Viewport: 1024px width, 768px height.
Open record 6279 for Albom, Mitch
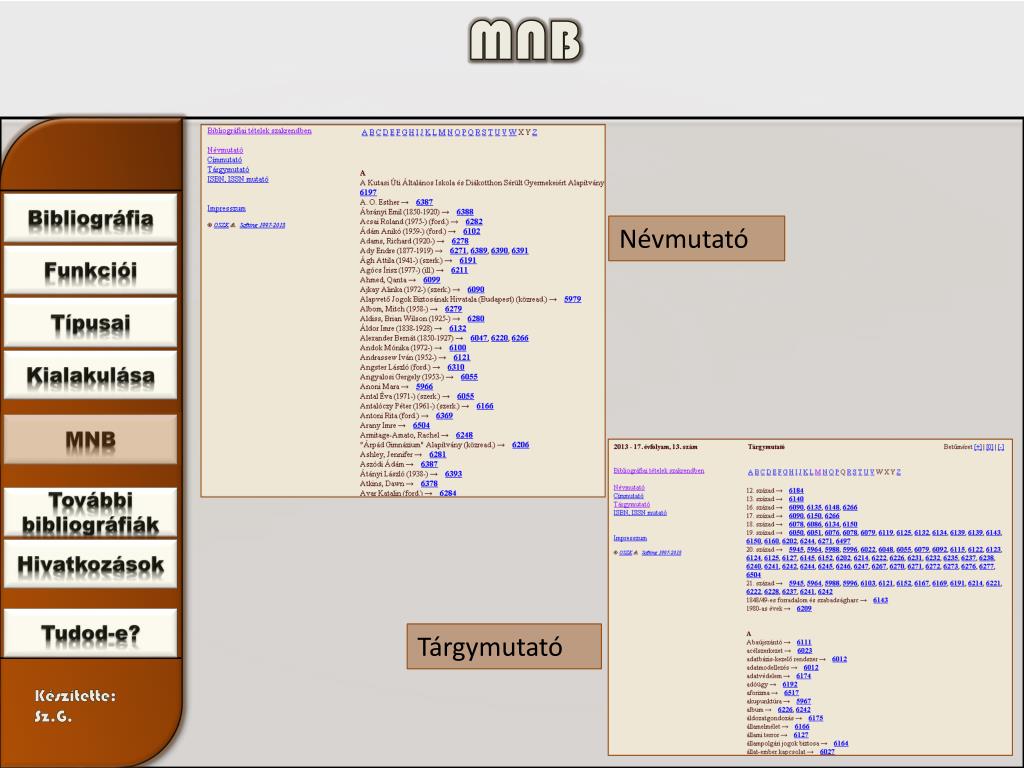point(453,309)
